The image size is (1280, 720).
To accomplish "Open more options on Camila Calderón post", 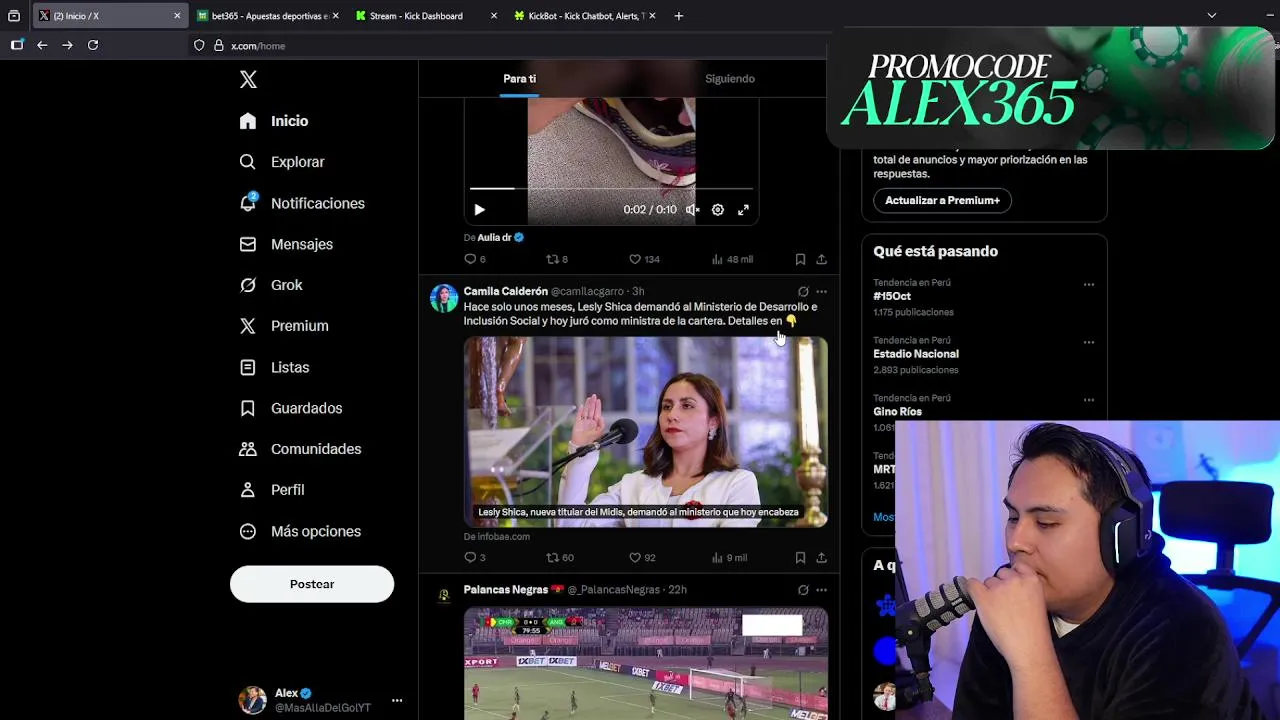I will point(821,291).
